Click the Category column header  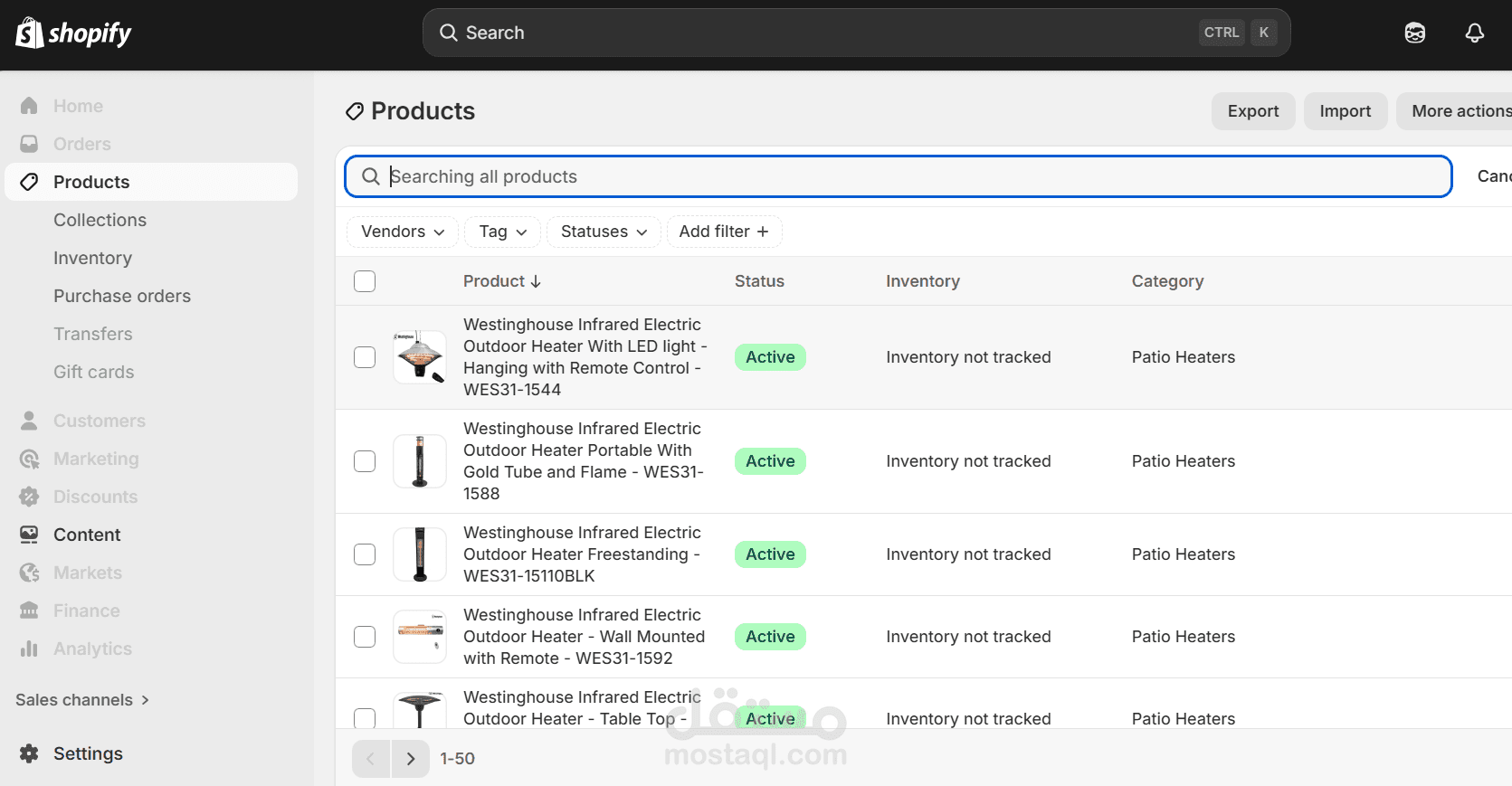(1167, 281)
